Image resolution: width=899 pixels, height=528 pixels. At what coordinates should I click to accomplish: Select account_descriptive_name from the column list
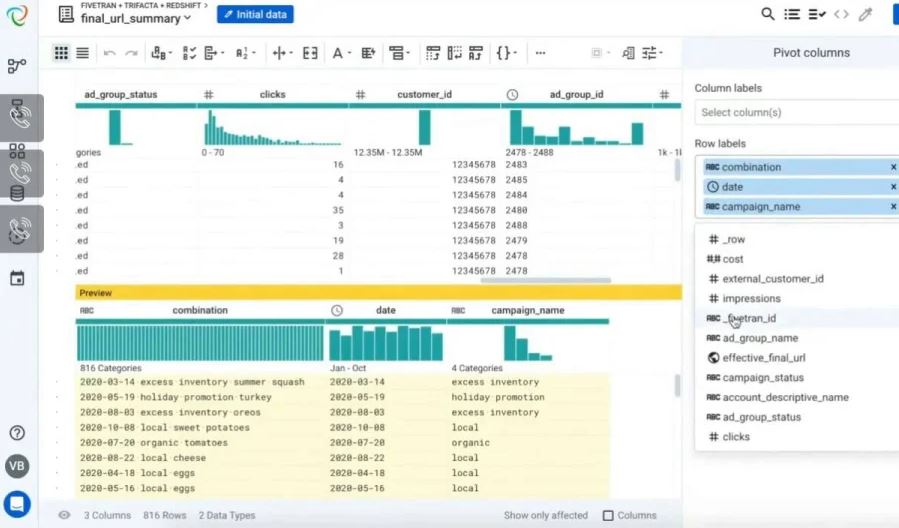797,397
